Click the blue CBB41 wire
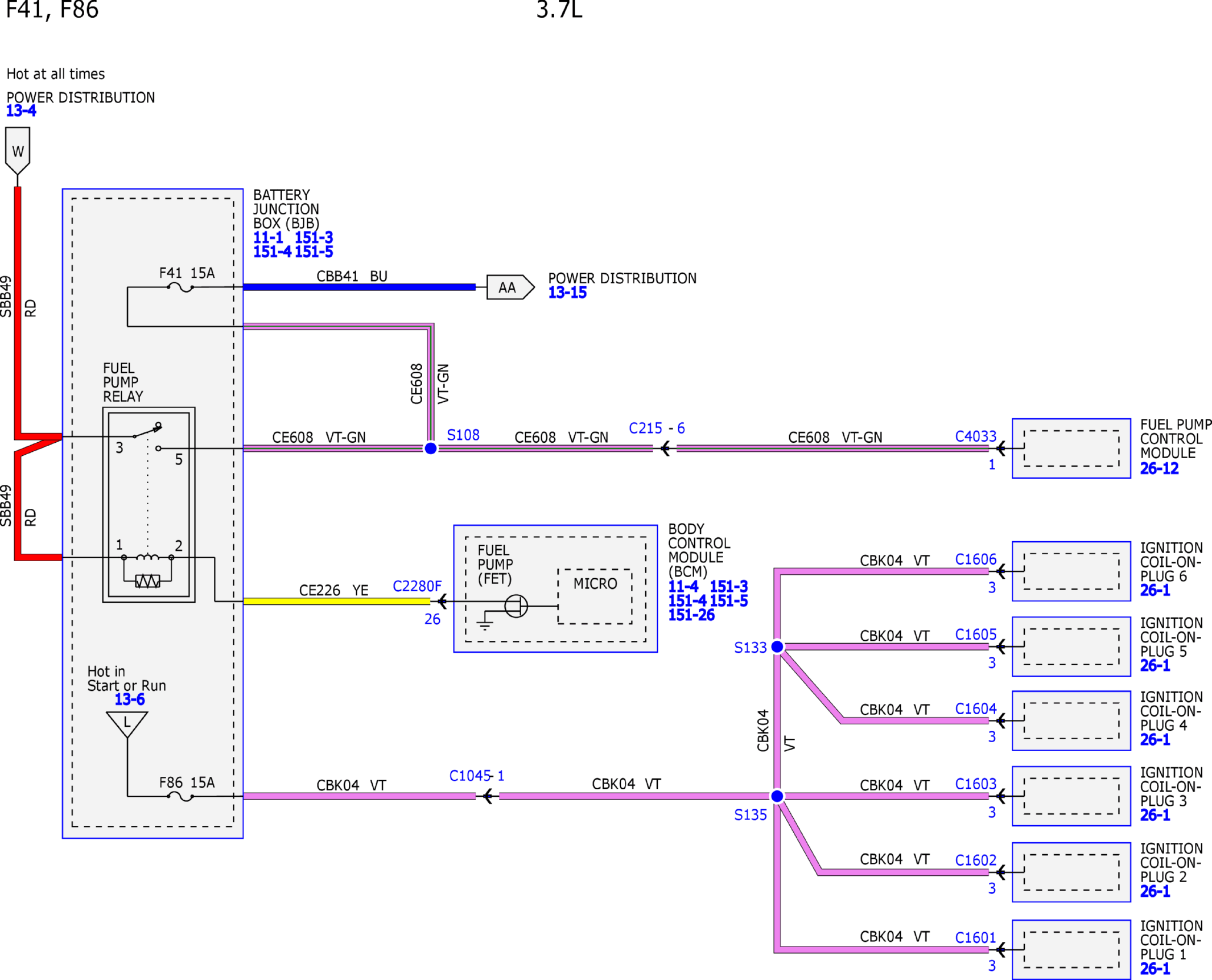Screen dimensions: 1212x980 [x=359, y=287]
